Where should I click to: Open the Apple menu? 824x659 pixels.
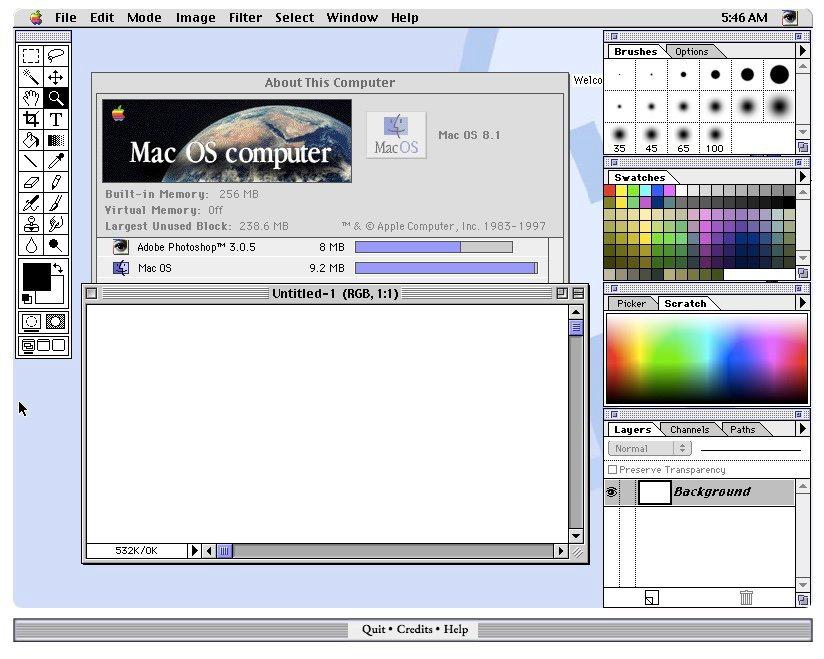pyautogui.click(x=36, y=18)
